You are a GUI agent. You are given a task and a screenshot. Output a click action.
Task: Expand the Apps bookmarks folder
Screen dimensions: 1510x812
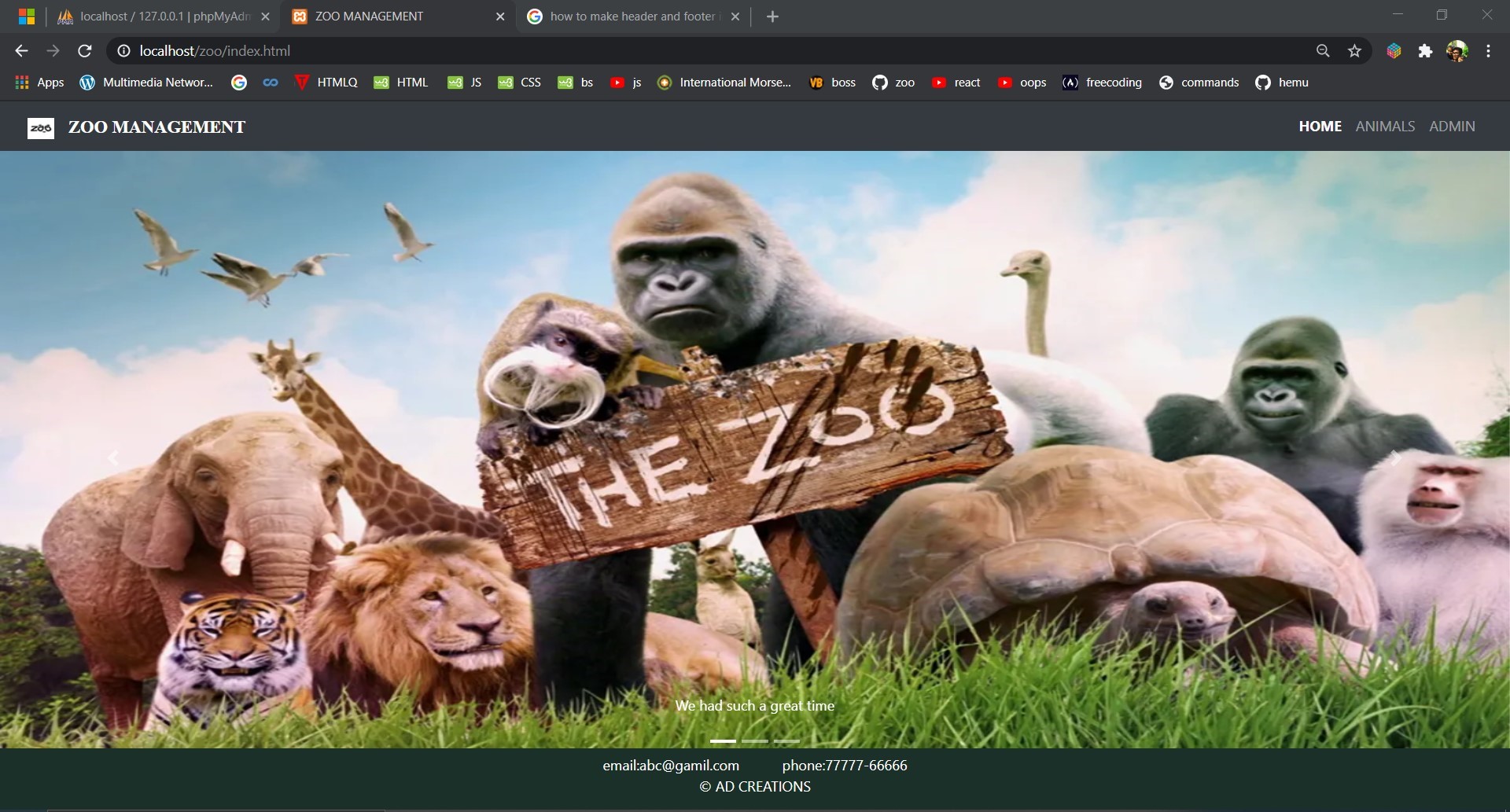(38, 82)
